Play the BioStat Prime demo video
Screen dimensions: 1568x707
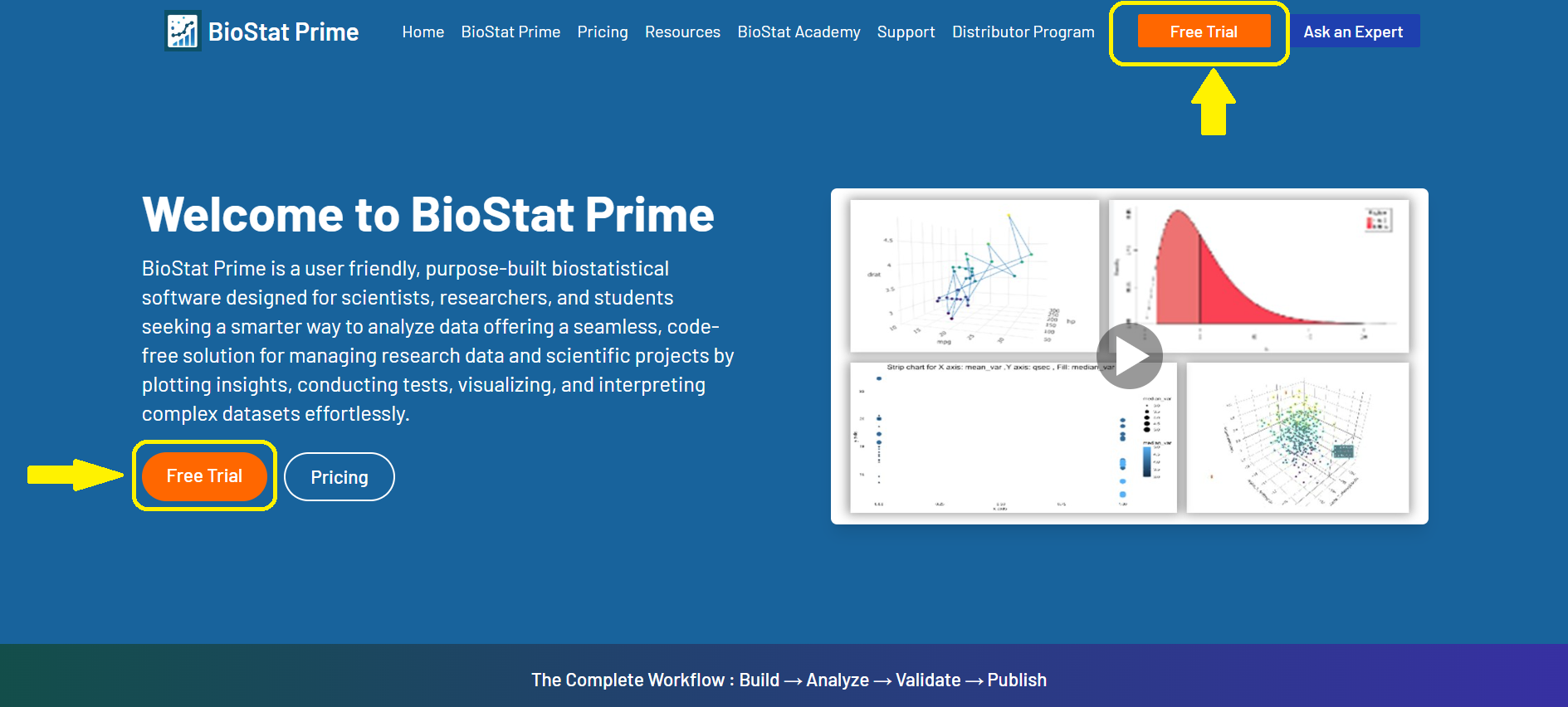point(1129,356)
